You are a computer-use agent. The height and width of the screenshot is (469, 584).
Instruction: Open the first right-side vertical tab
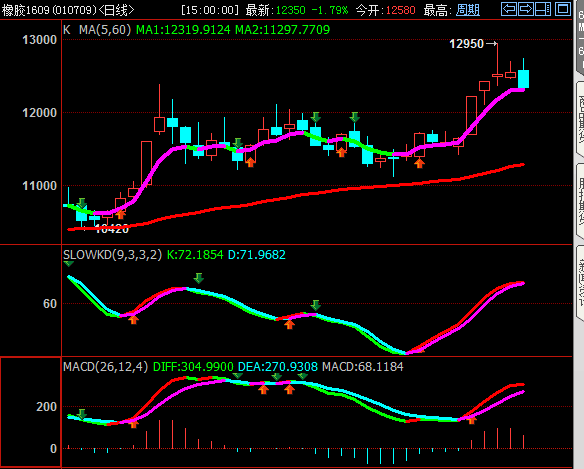click(580, 119)
